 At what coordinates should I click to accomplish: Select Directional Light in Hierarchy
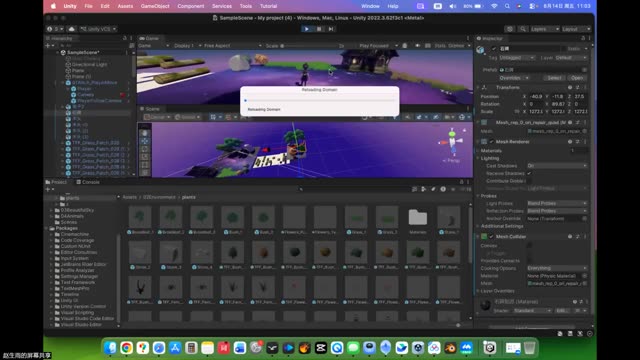click(89, 64)
